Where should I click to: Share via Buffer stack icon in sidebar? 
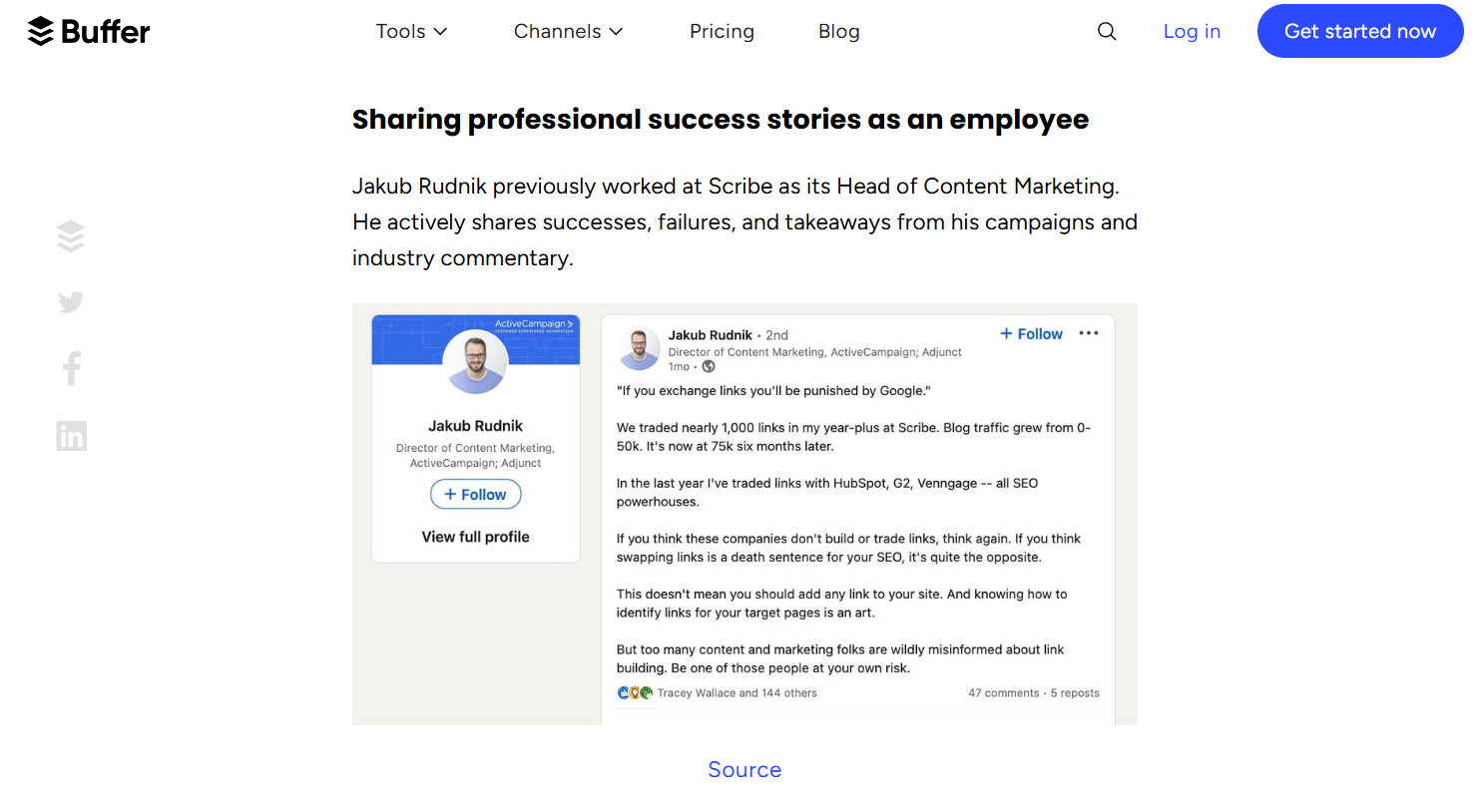tap(71, 236)
